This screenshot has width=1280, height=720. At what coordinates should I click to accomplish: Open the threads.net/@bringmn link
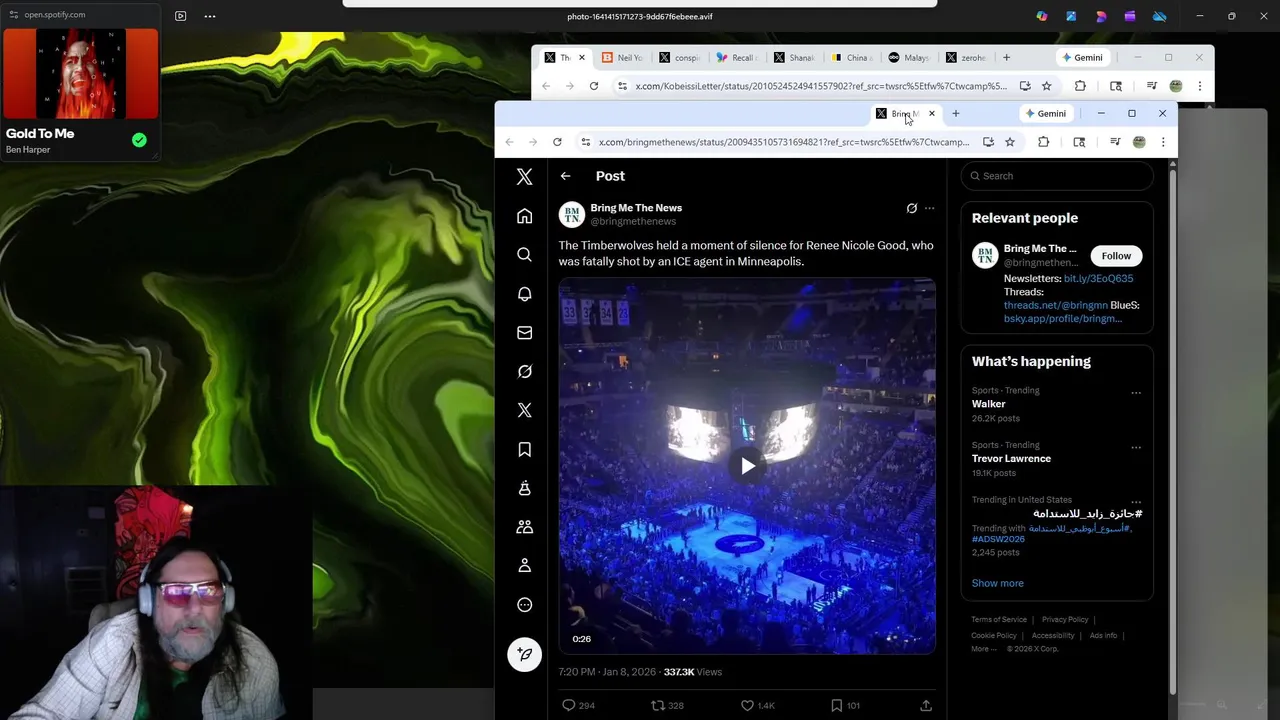click(x=1055, y=305)
